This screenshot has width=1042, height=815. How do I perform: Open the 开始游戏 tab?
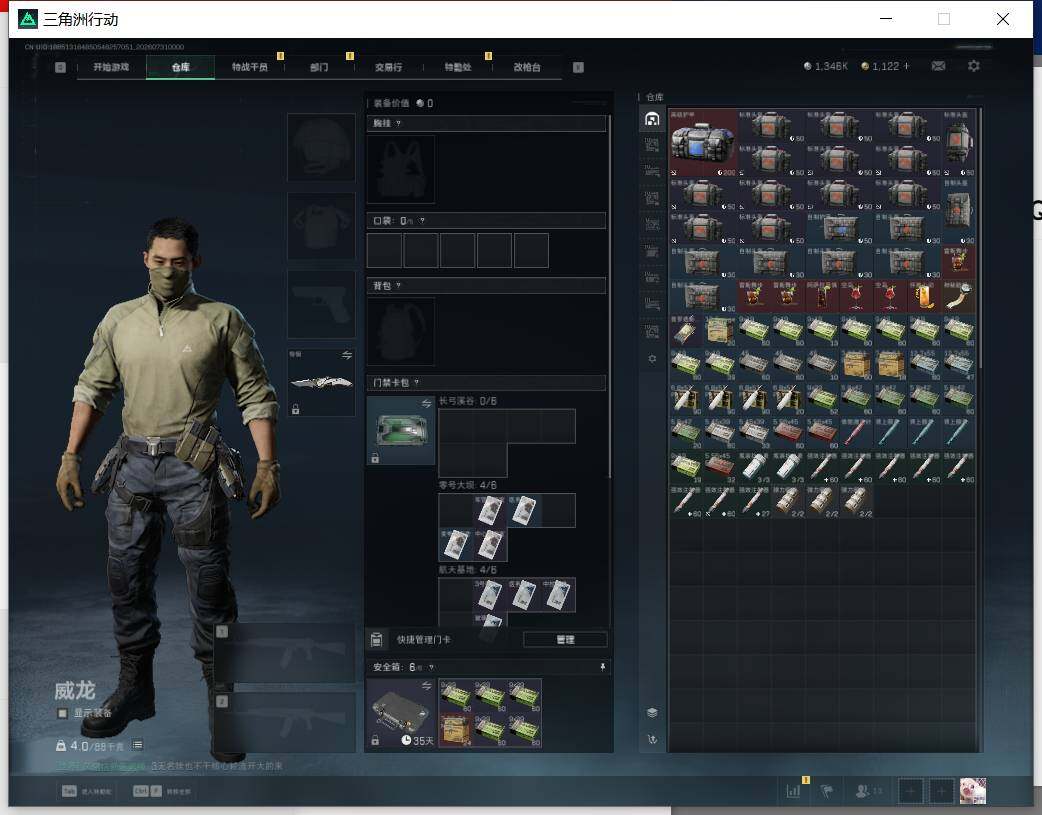tap(111, 67)
